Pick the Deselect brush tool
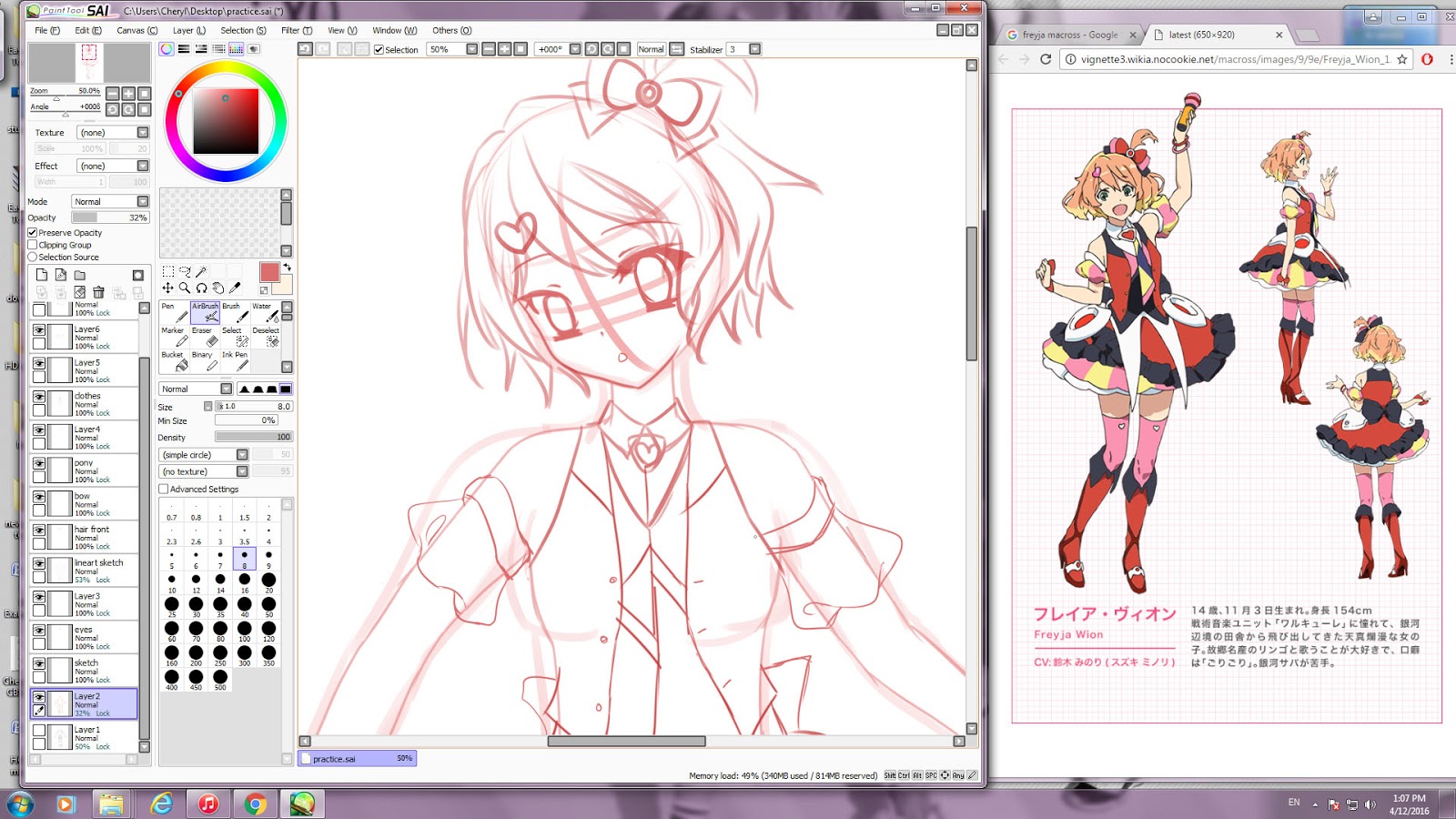This screenshot has height=819, width=1456. pos(266,337)
